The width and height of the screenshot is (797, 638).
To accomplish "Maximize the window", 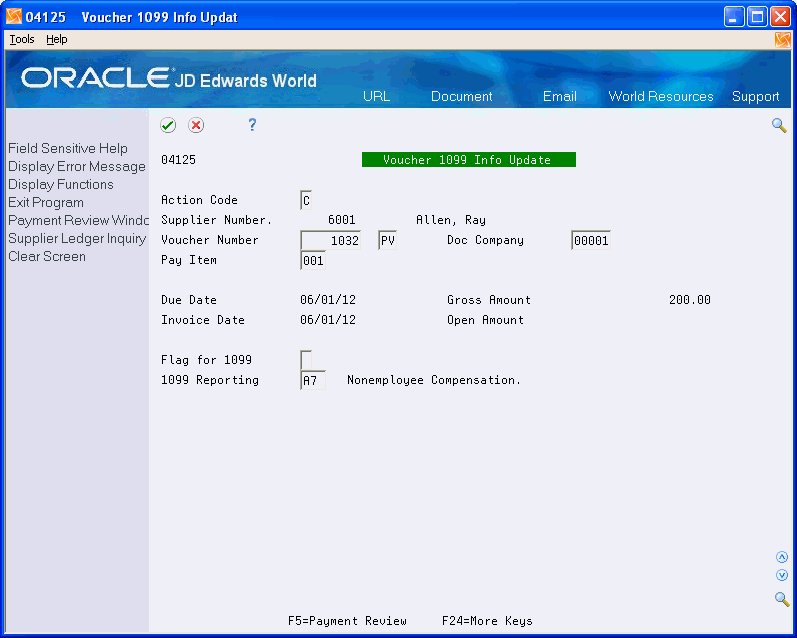I will (x=757, y=17).
